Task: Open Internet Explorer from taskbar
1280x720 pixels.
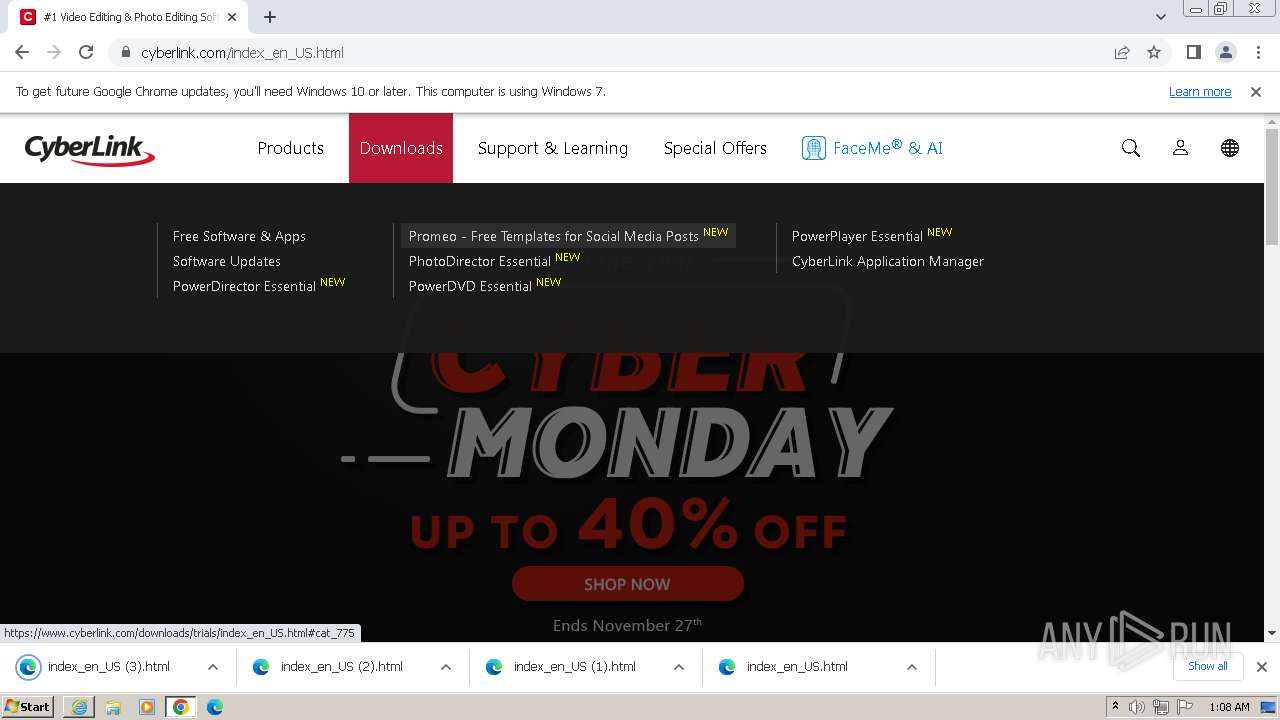Action: pyautogui.click(x=79, y=707)
